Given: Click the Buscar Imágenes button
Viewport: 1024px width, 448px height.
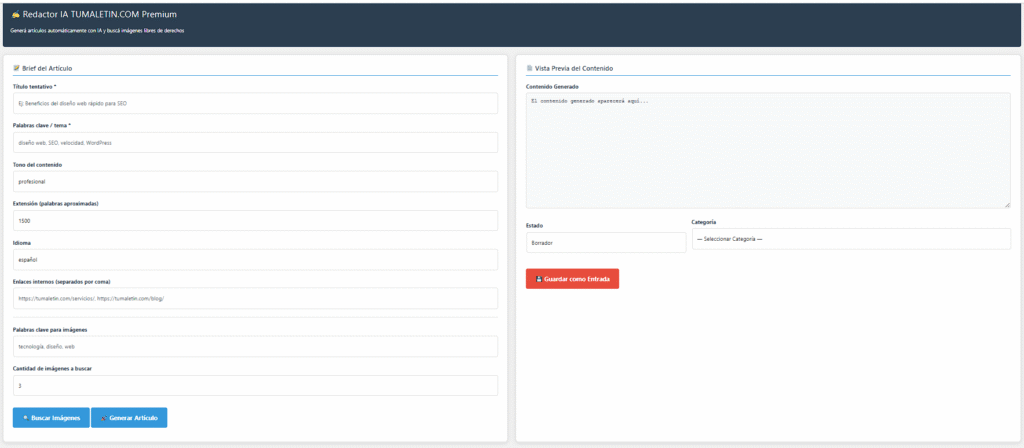Looking at the screenshot, I should pos(51,418).
